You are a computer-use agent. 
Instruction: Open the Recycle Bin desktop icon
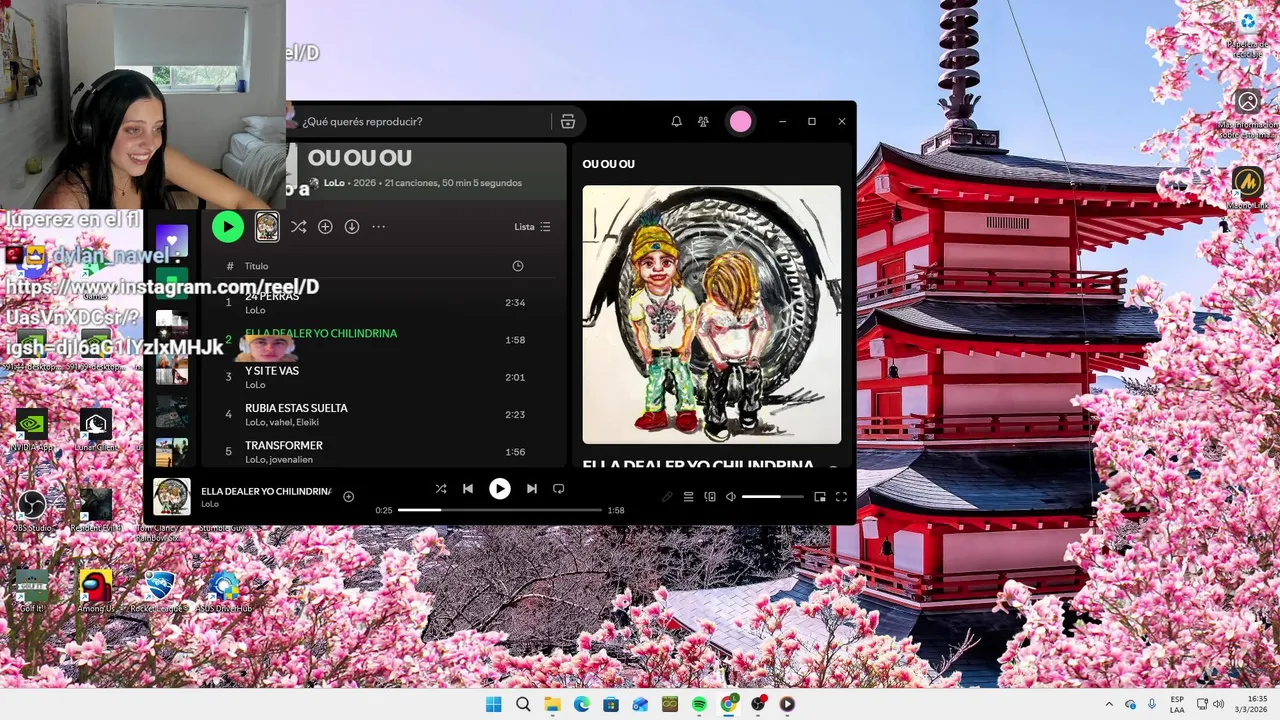pos(1247,32)
